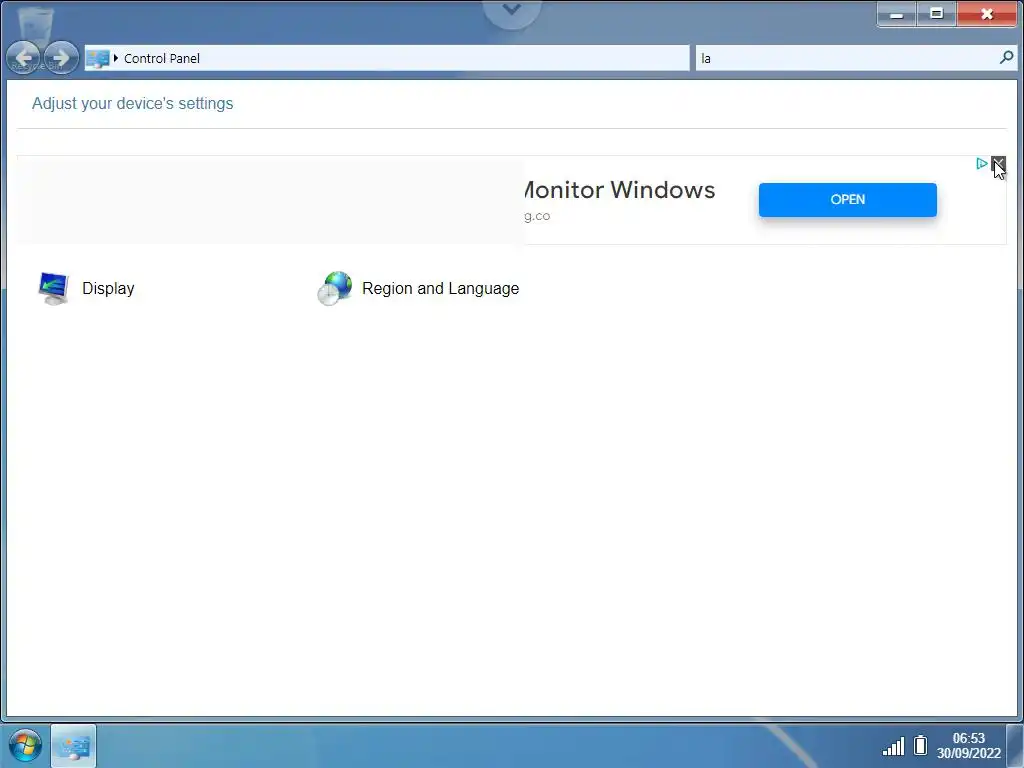Click the blue OPEN ad button
The image size is (1024, 768).
click(x=848, y=200)
